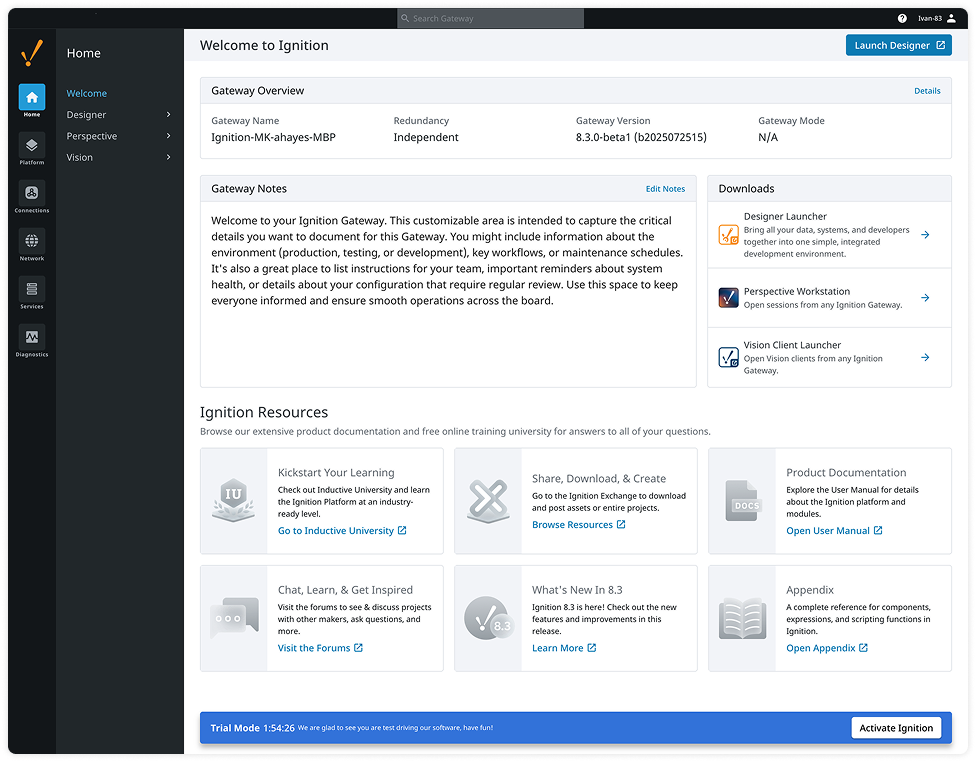This screenshot has height=762, width=976.
Task: Focus the Search Gateway field
Action: tap(490, 18)
